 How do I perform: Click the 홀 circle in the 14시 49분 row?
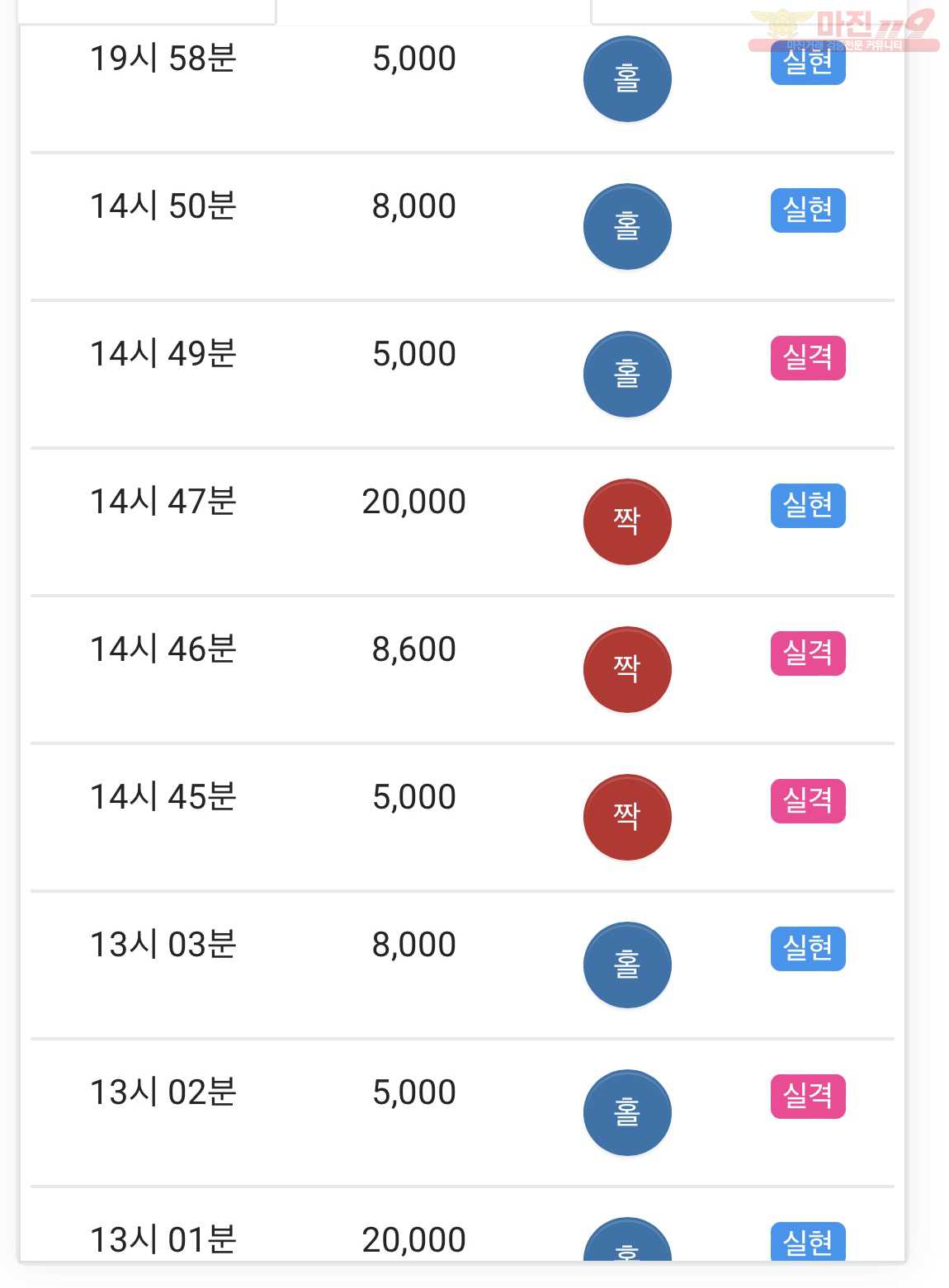pos(627,375)
